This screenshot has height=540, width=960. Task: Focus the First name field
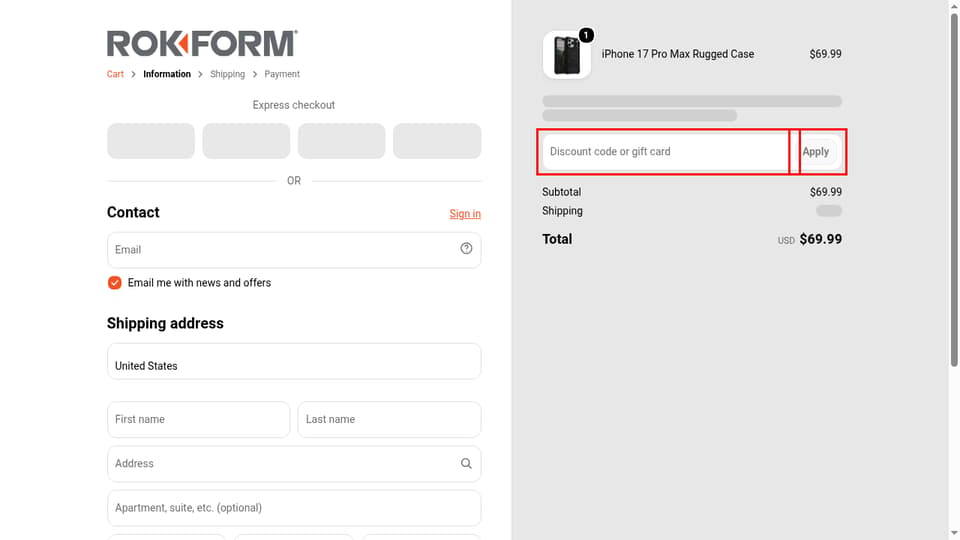click(198, 419)
